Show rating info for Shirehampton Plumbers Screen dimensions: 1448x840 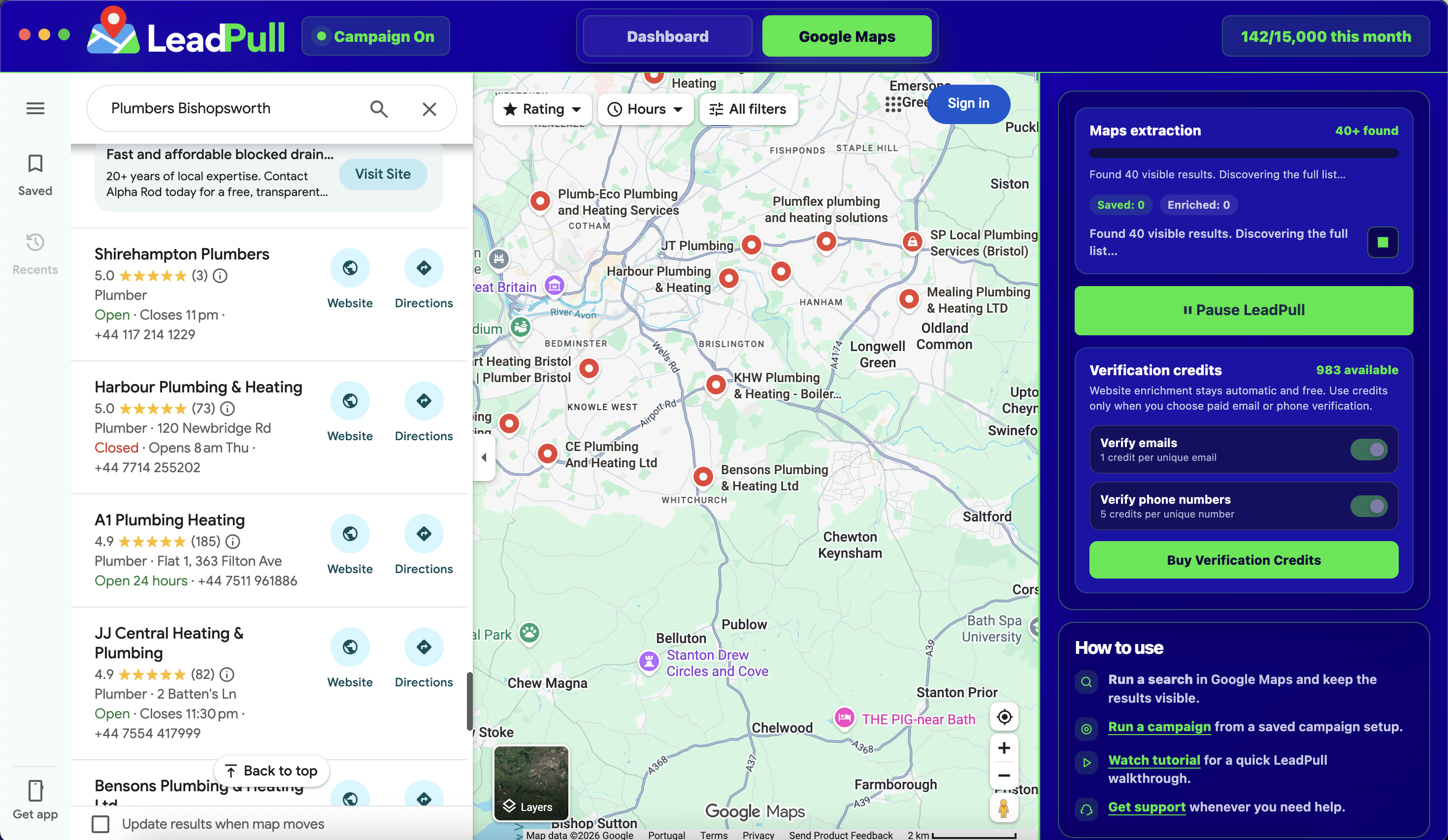pos(220,276)
